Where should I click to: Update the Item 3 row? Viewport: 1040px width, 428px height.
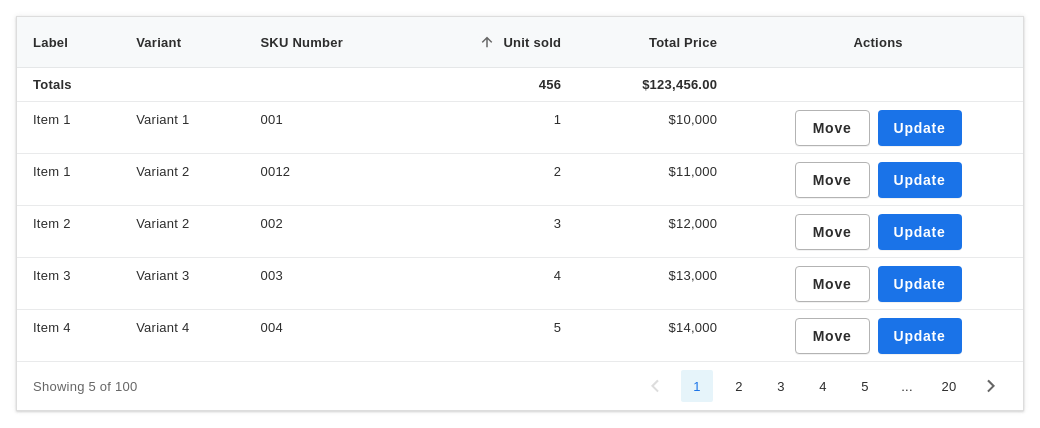(x=920, y=284)
